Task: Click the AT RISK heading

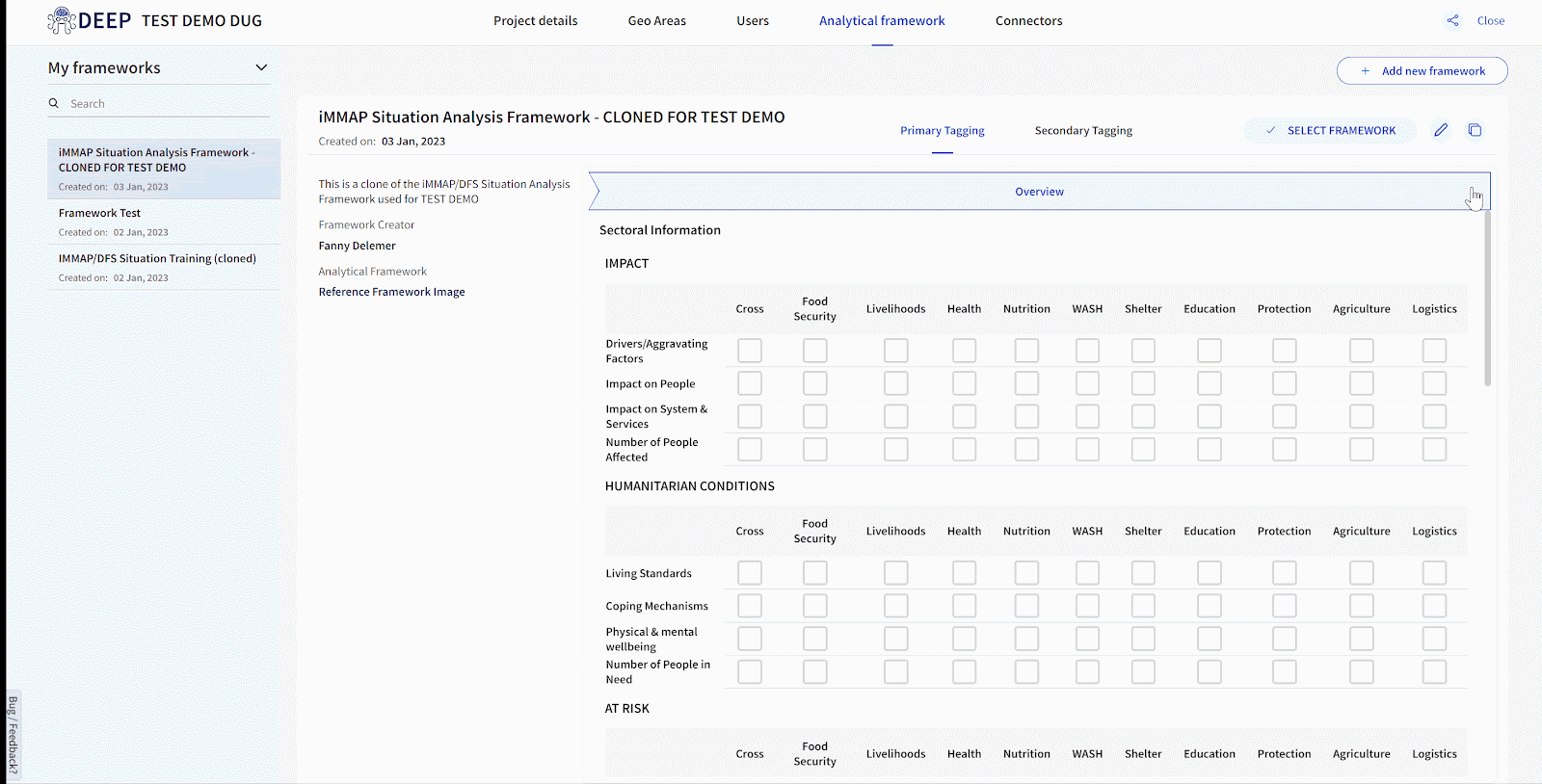Action: click(x=627, y=708)
